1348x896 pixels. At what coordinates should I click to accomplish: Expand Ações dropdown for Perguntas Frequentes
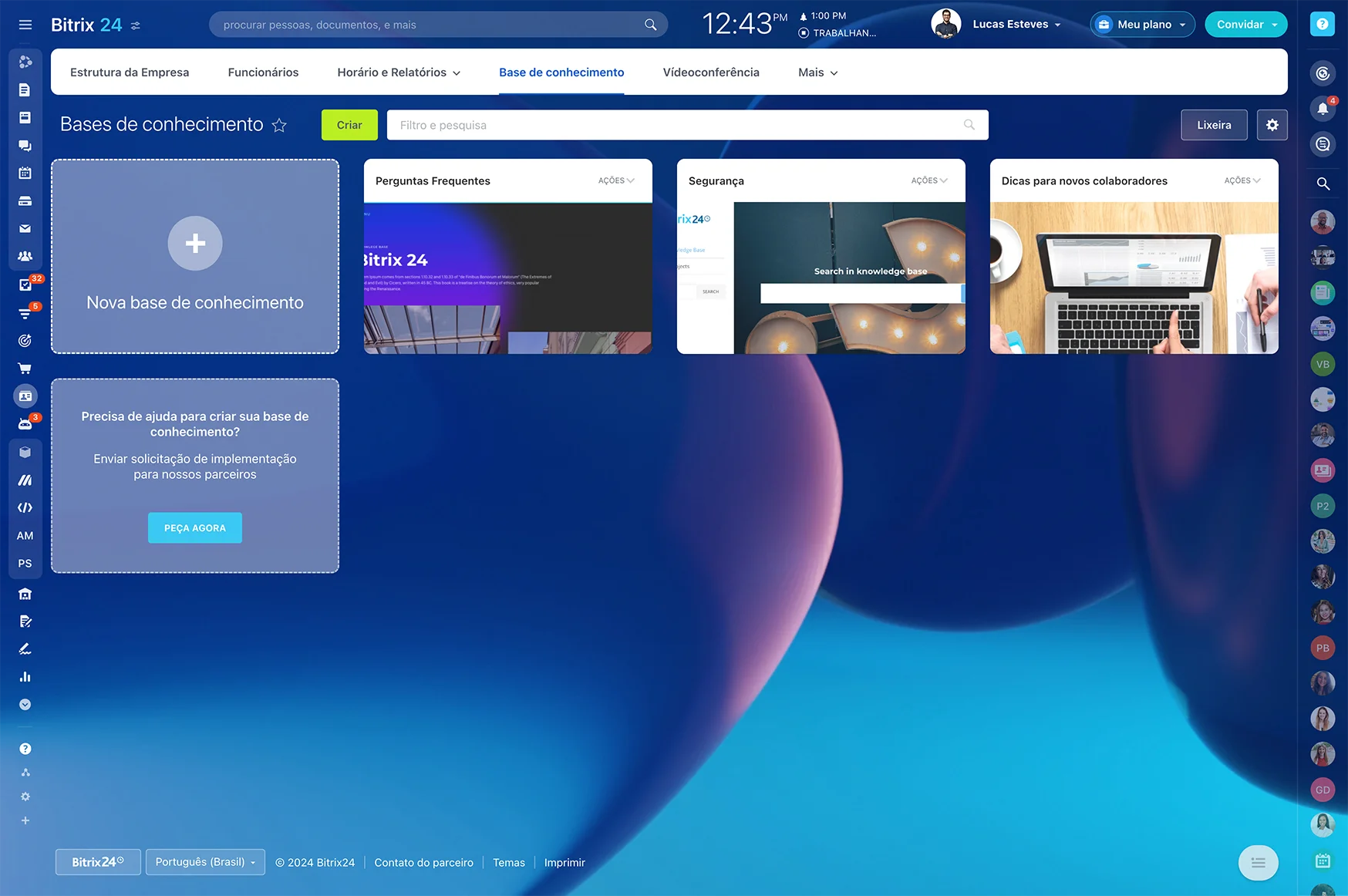pos(616,180)
